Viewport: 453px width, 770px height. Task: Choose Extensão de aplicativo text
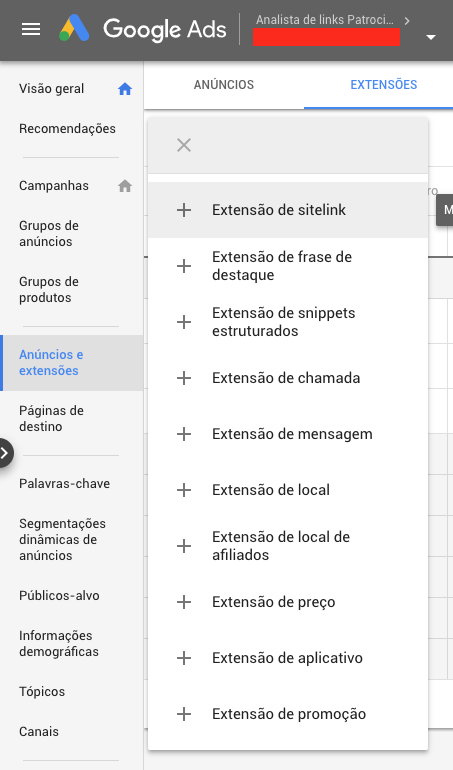[x=287, y=658]
